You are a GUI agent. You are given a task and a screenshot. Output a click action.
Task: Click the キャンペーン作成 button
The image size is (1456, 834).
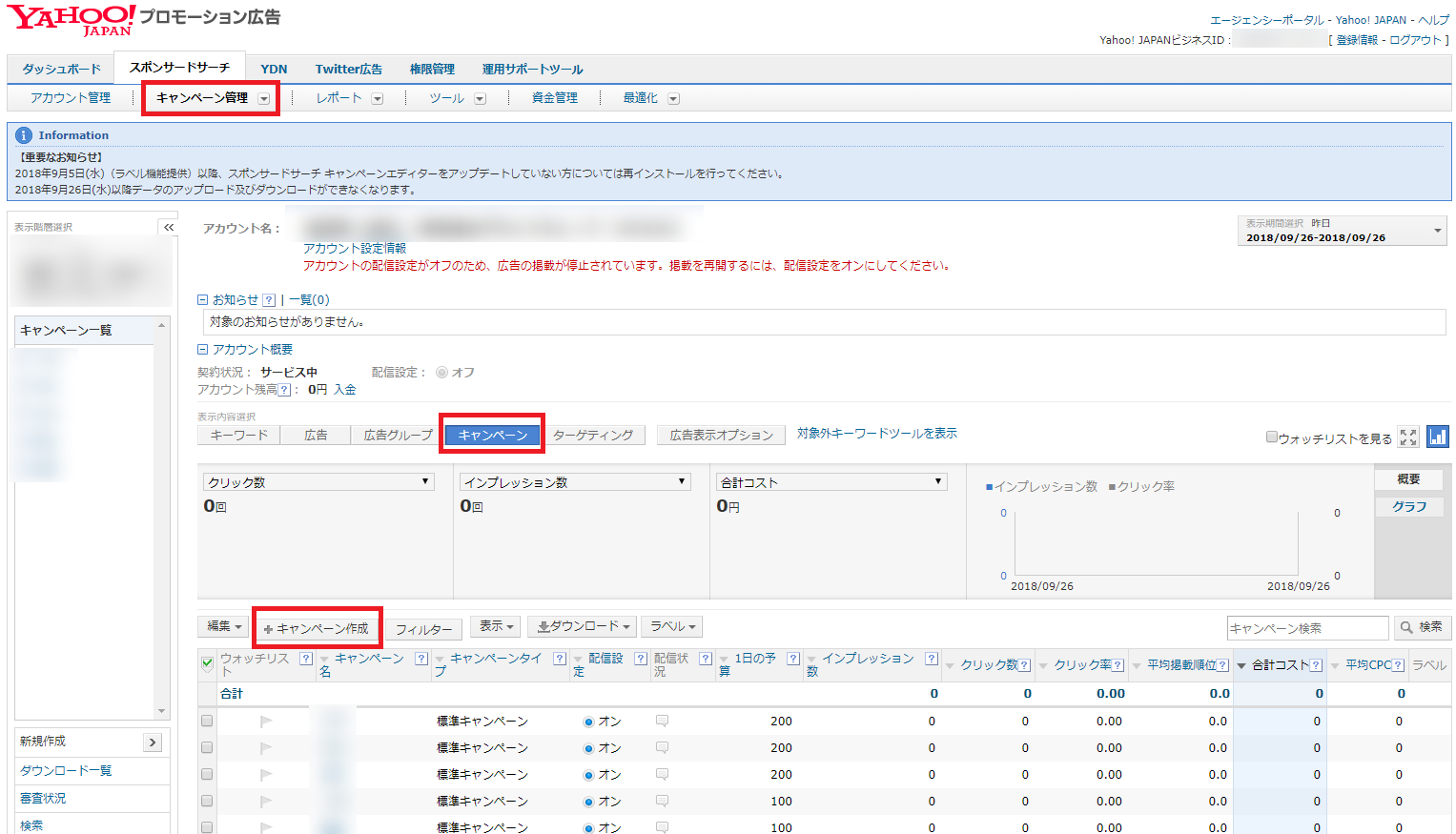pyautogui.click(x=318, y=628)
